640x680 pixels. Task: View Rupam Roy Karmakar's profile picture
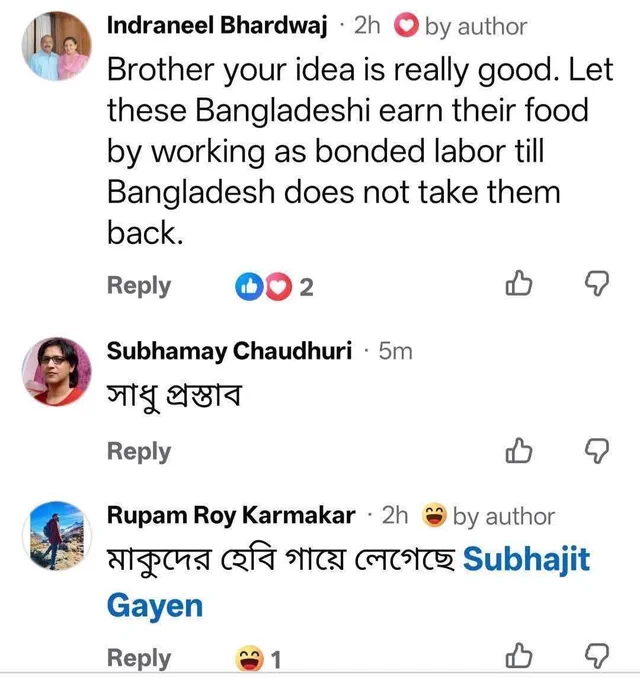coord(57,536)
